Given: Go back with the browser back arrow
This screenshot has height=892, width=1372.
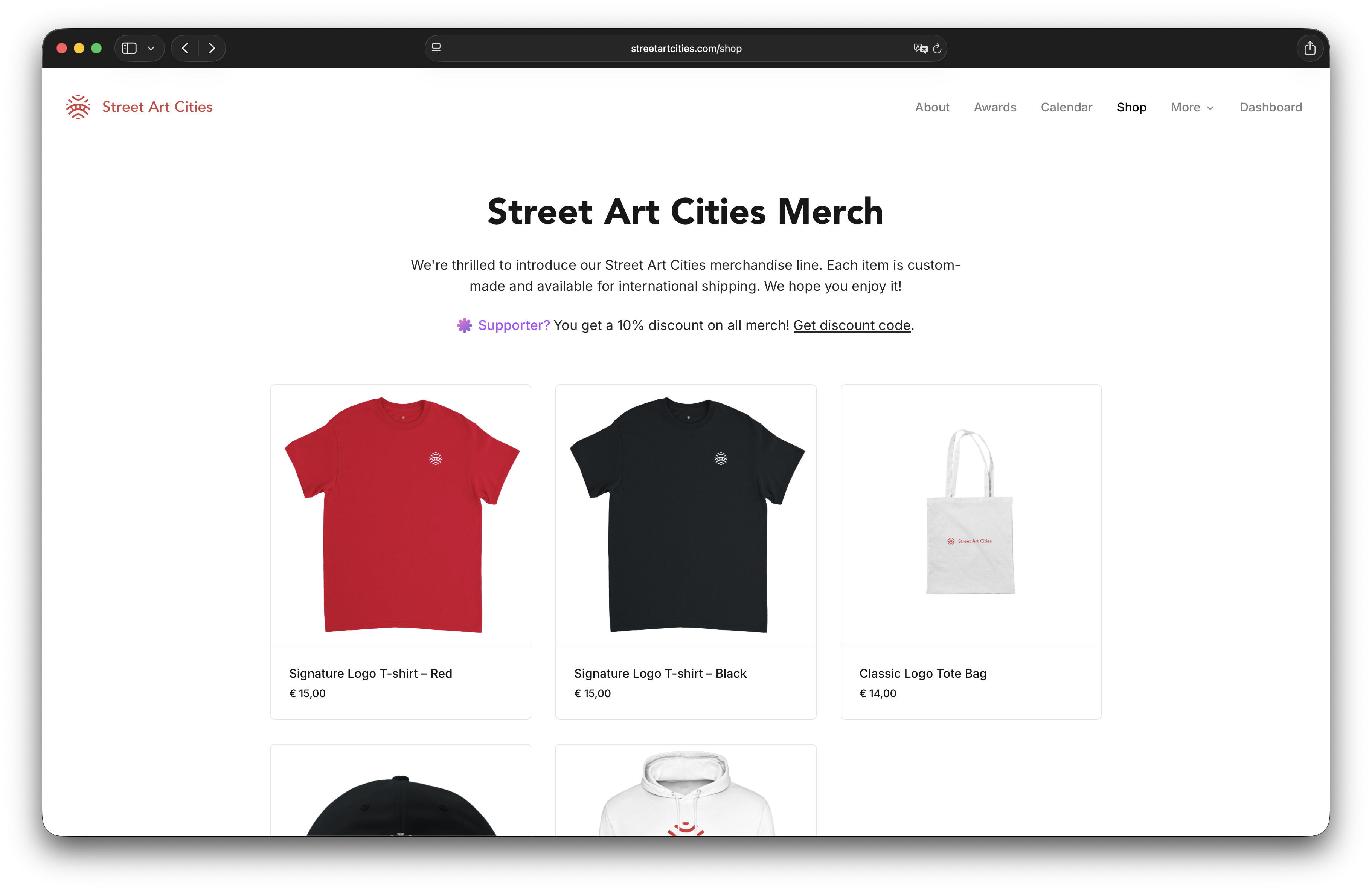Looking at the screenshot, I should (x=185, y=49).
